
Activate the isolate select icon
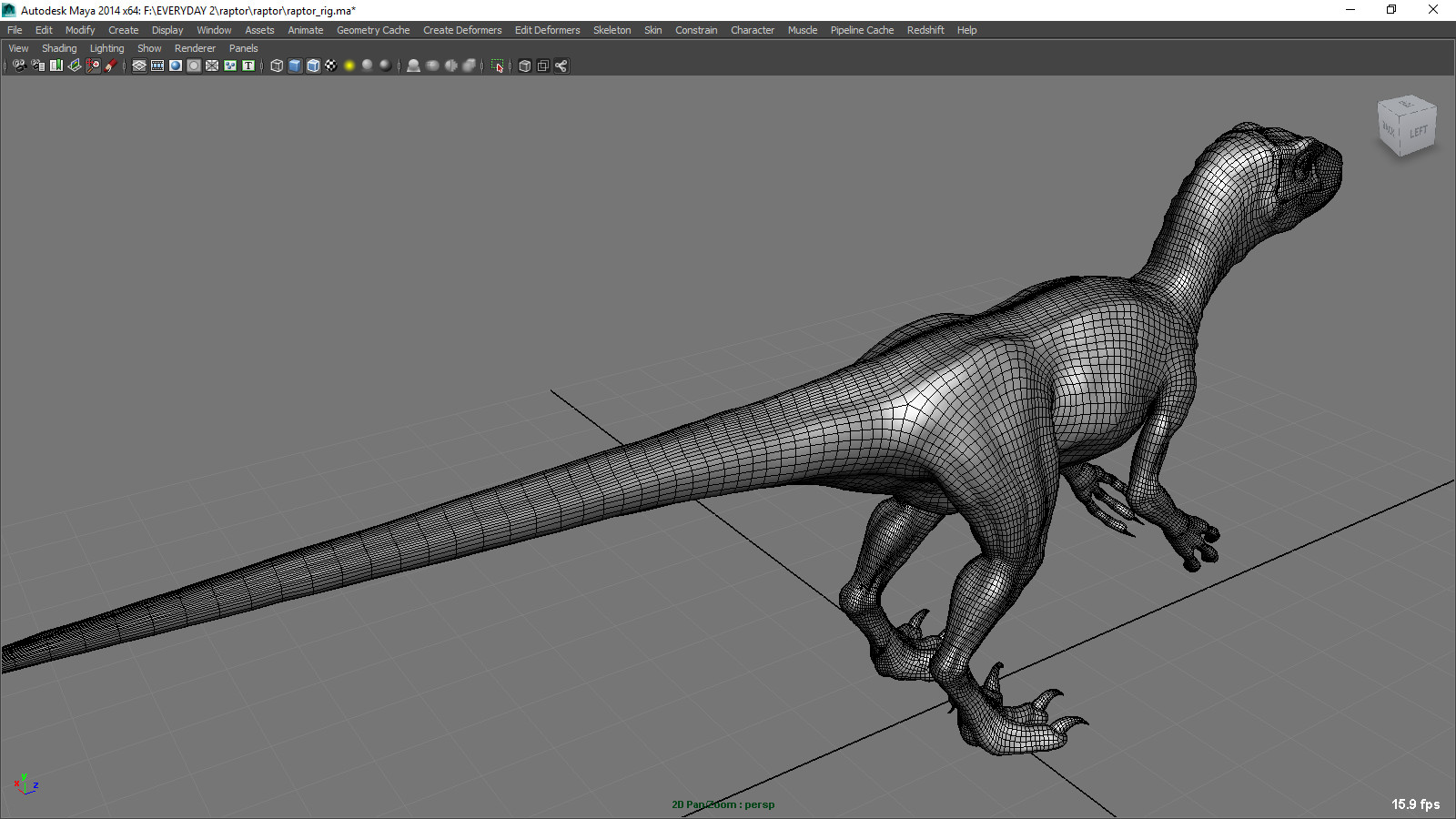pos(497,66)
